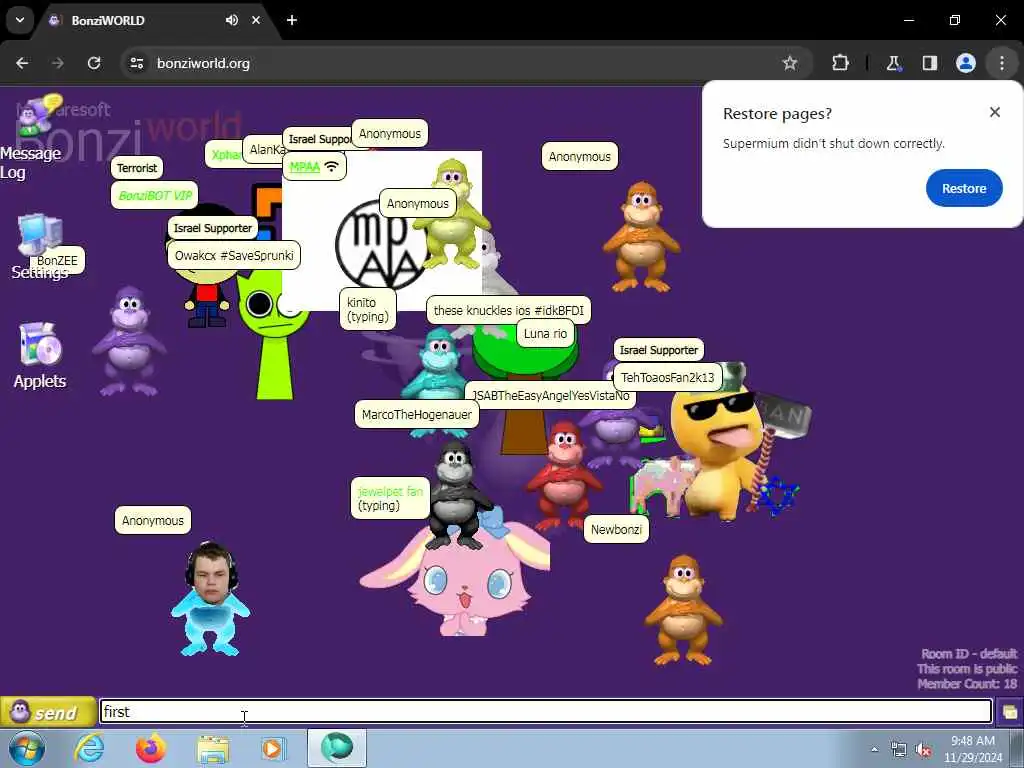Expand the tab search dropdown
Screen dimensions: 1024x768
pos(20,20)
